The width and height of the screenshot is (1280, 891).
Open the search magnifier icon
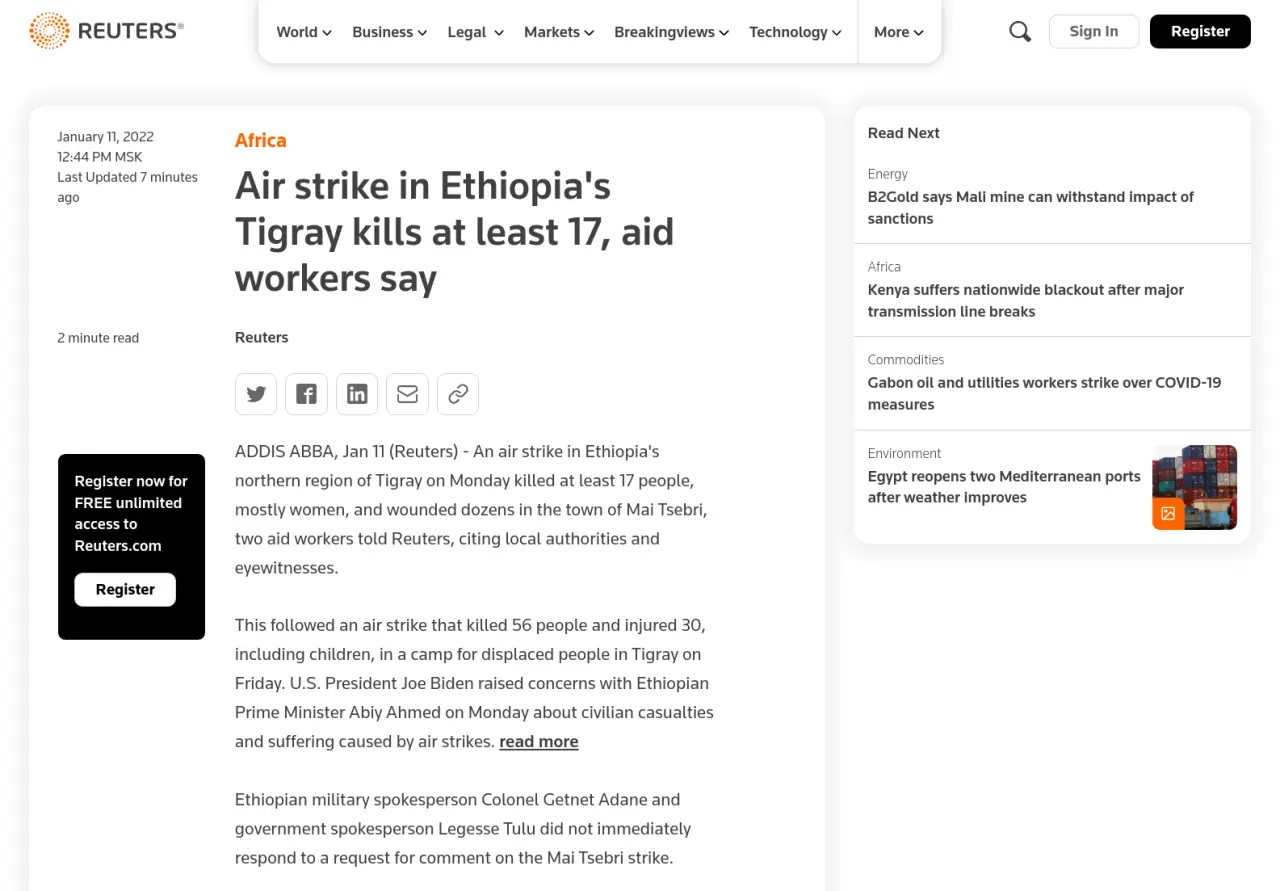click(x=1020, y=32)
